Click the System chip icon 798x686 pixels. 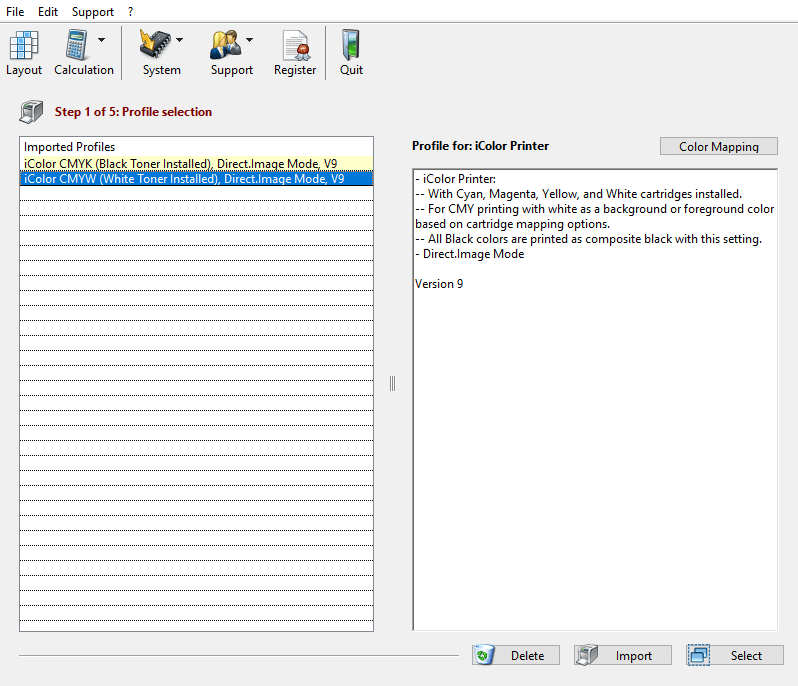click(x=155, y=44)
